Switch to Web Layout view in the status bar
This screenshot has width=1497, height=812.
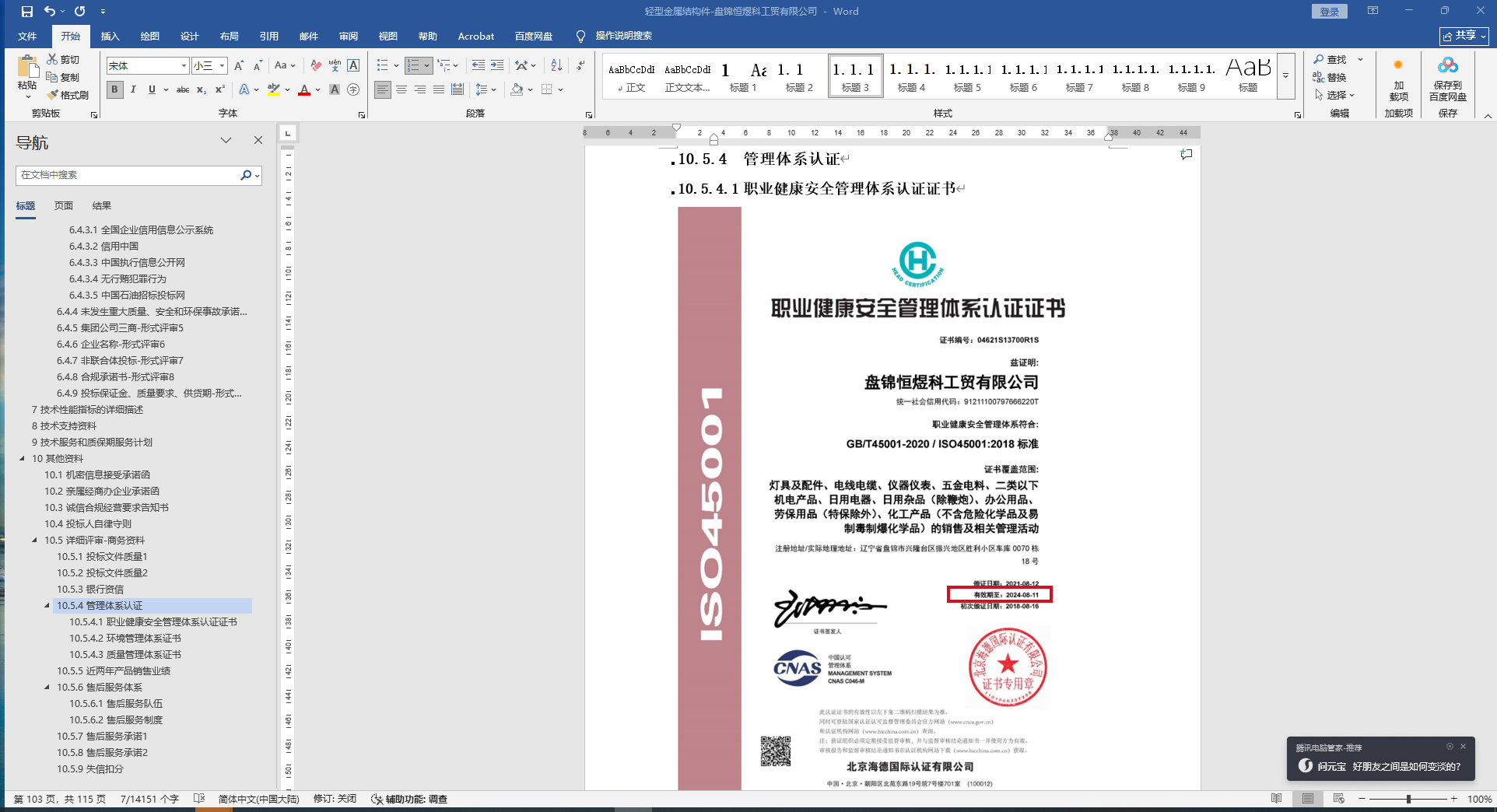(1339, 799)
